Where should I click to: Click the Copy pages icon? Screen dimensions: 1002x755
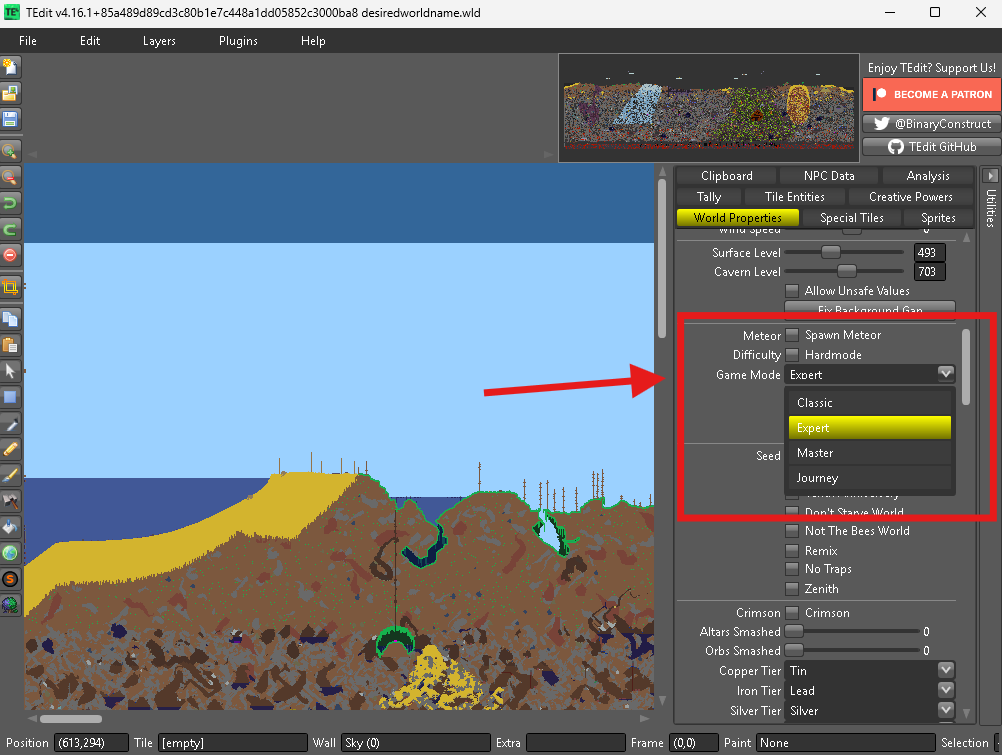pyautogui.click(x=10, y=318)
